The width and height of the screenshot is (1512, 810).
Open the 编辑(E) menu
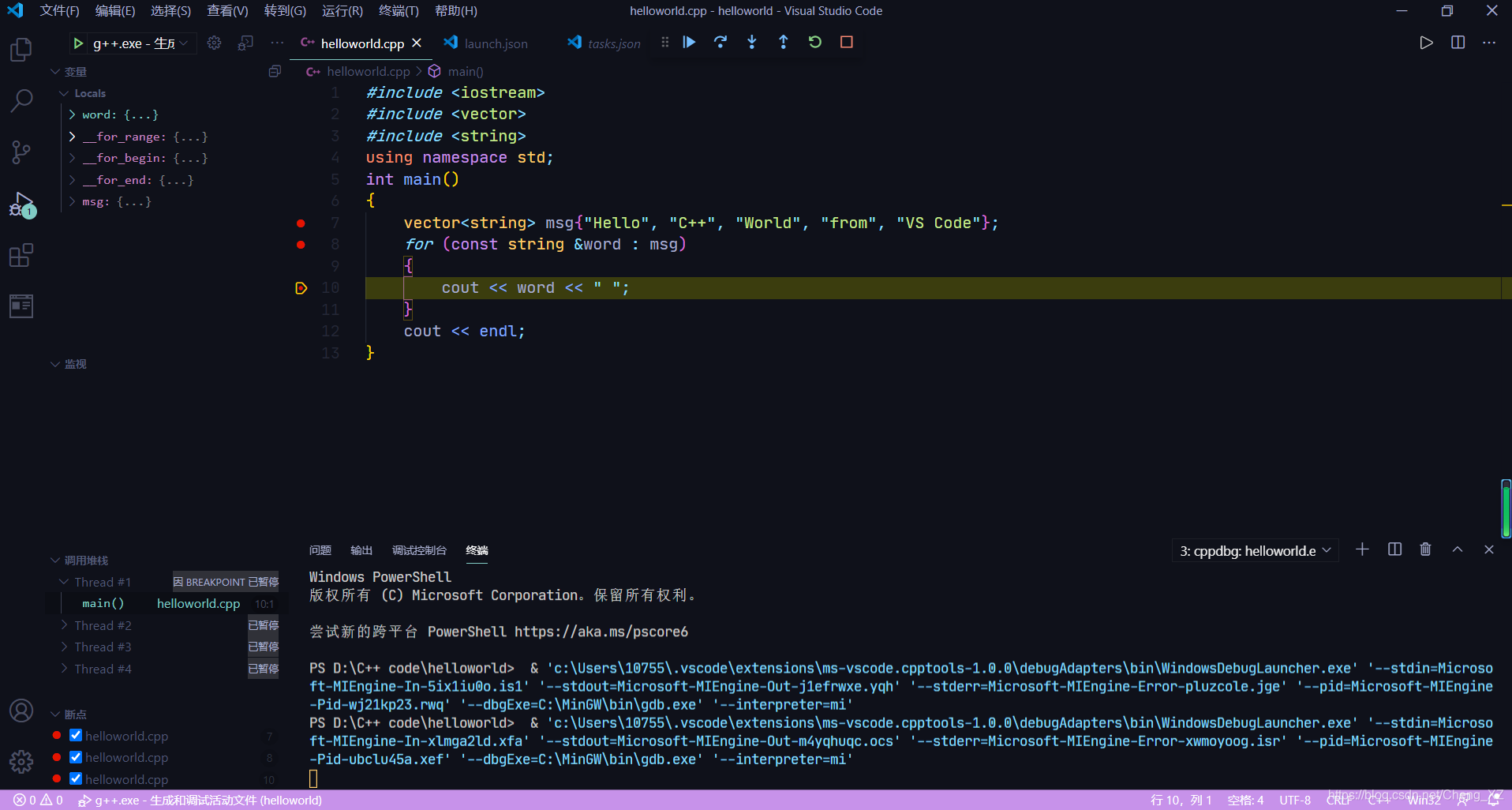[x=115, y=11]
